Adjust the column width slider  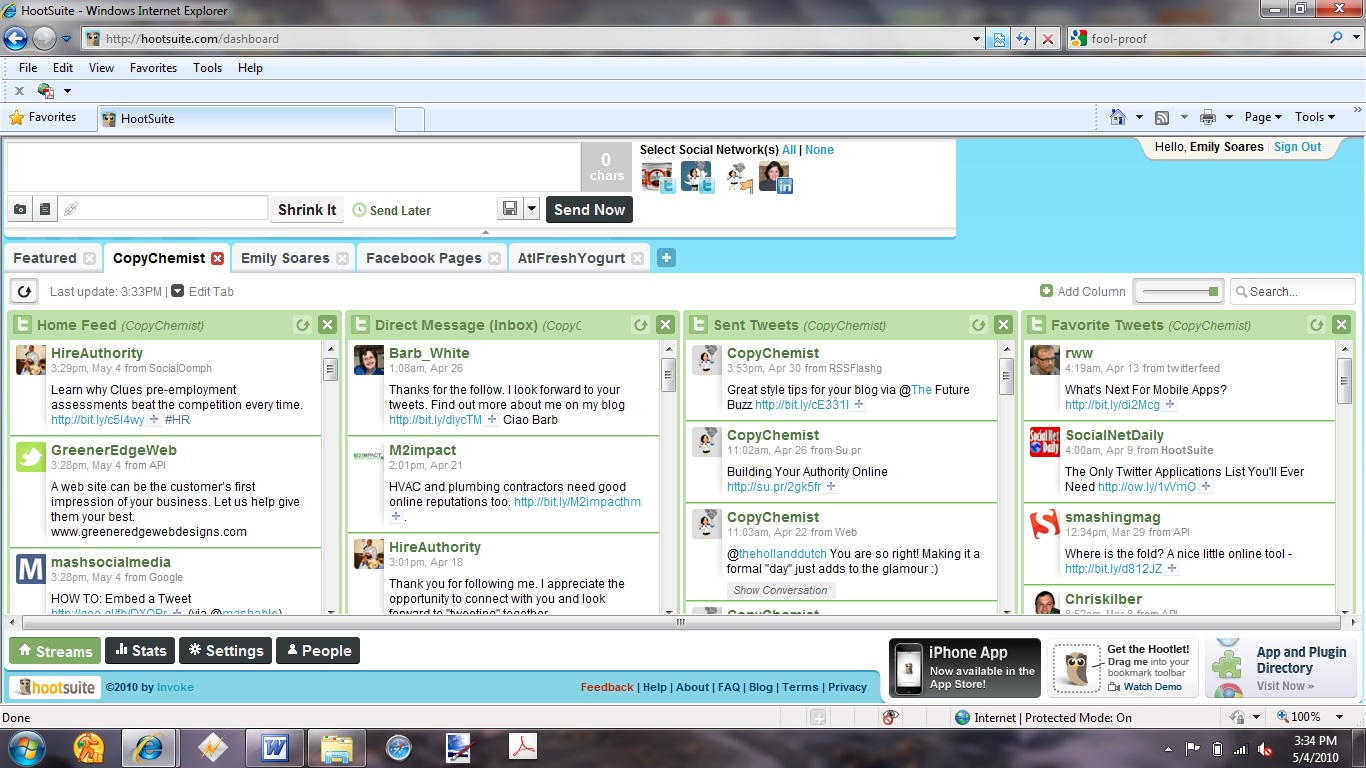(1180, 292)
